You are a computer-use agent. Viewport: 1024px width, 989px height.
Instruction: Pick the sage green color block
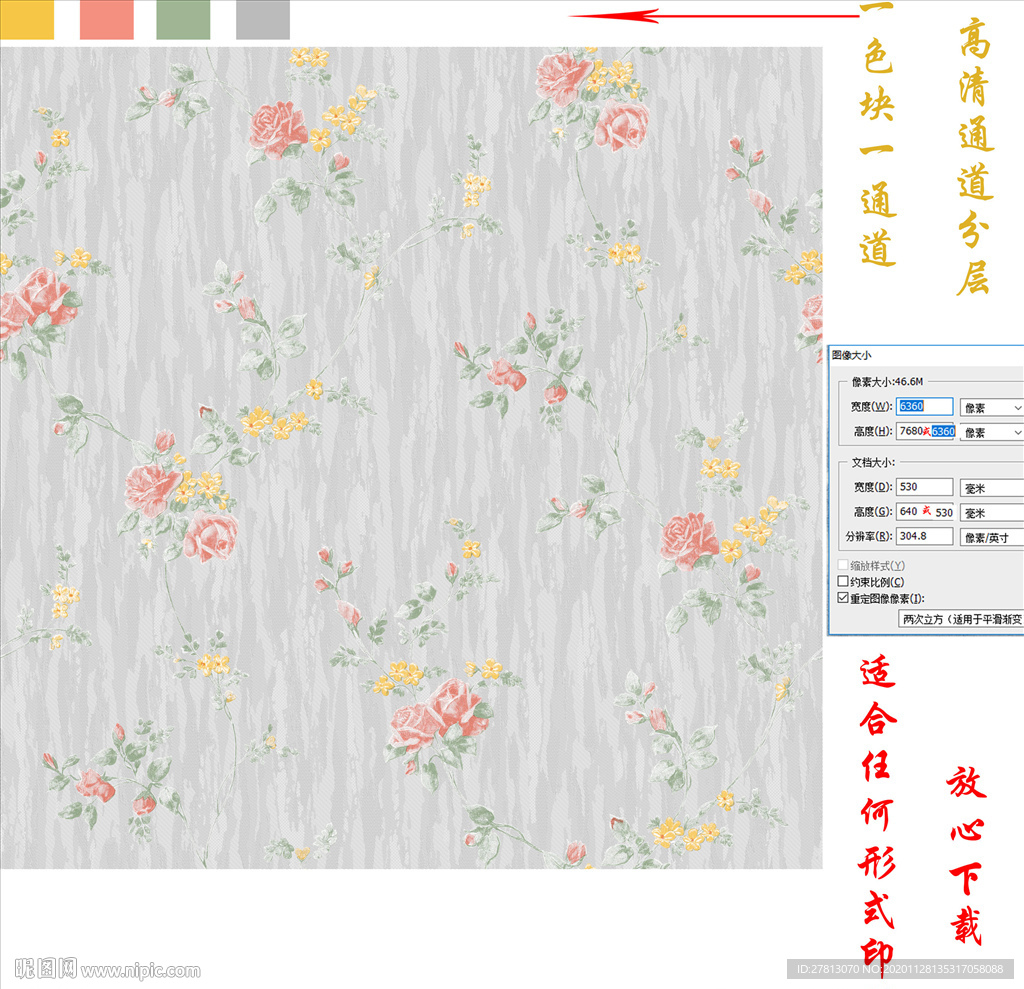183,20
